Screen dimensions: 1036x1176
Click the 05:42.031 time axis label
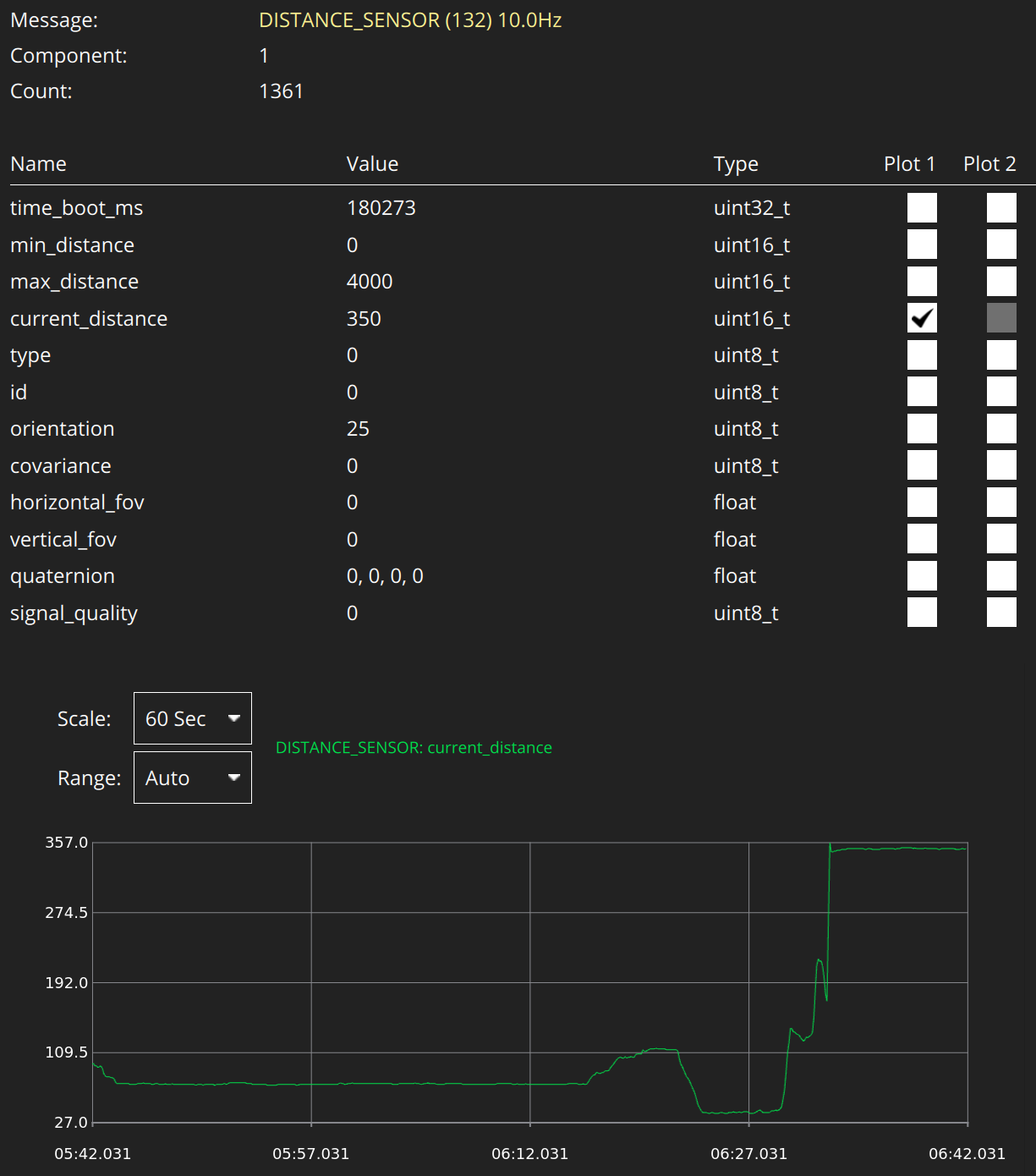[92, 1154]
